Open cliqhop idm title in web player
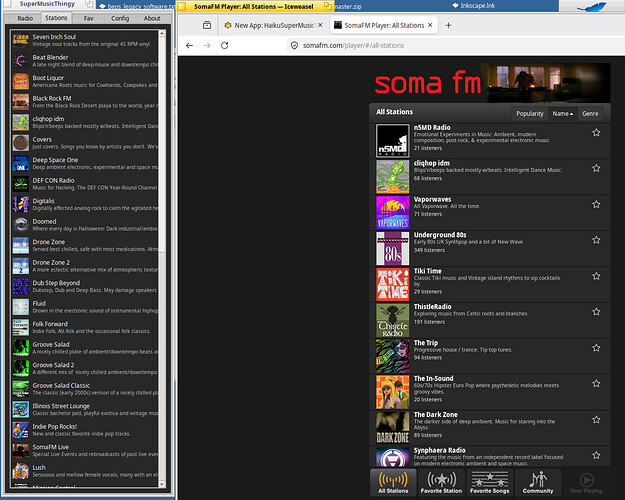This screenshot has height=500, width=625. point(432,163)
